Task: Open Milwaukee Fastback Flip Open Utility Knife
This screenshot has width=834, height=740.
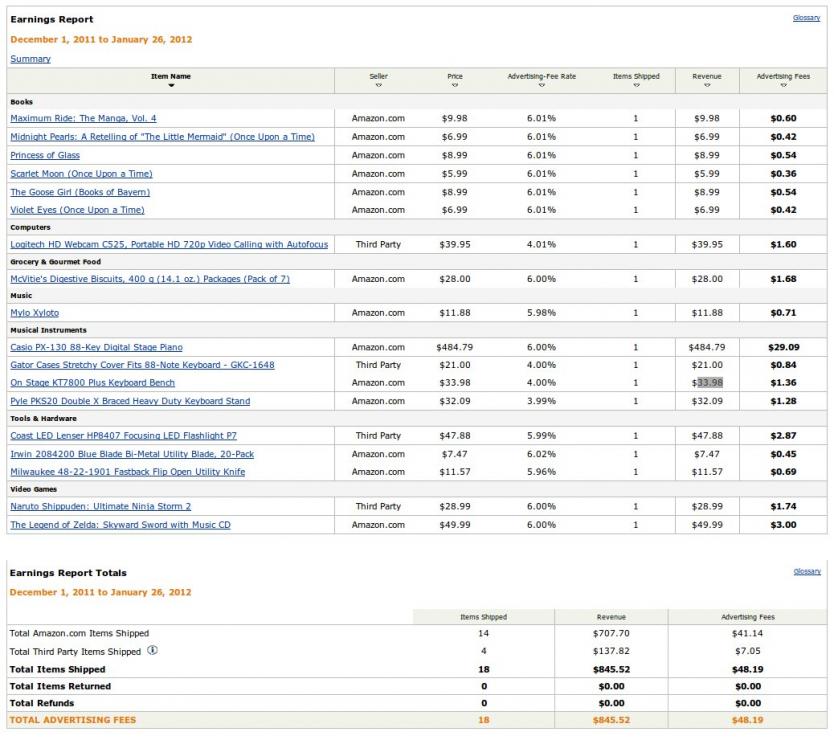Action: (128, 472)
